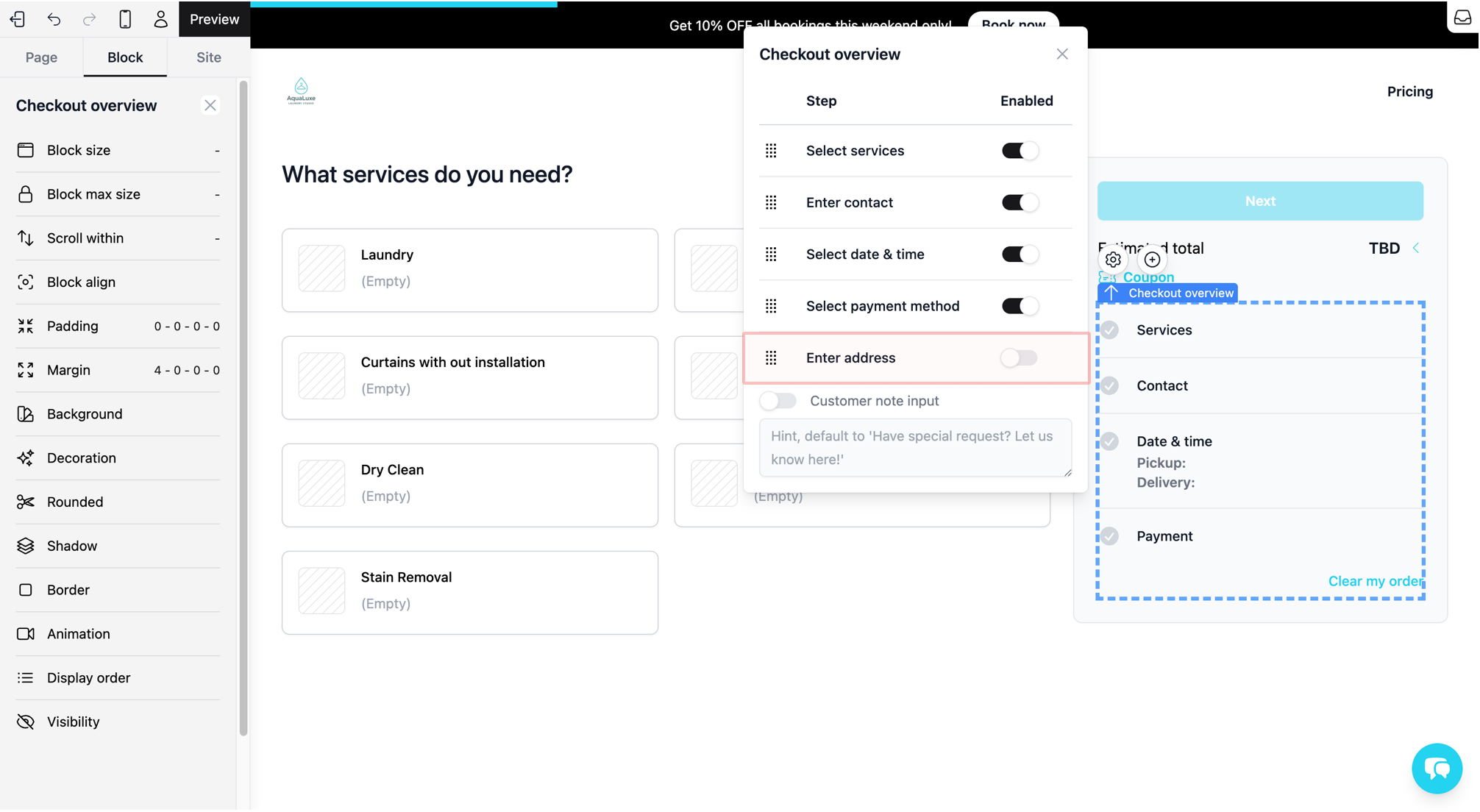Screen dimensions: 1480x812
Task: Click the undo arrow icon
Action: coord(54,19)
